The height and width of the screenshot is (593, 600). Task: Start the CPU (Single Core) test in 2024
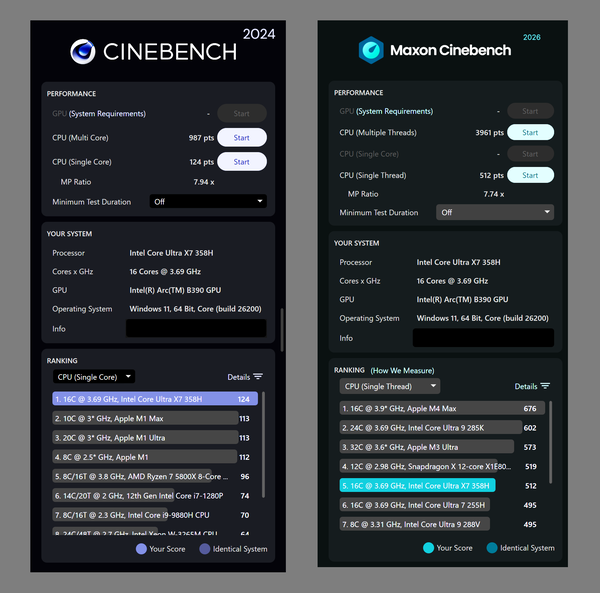pyautogui.click(x=242, y=162)
